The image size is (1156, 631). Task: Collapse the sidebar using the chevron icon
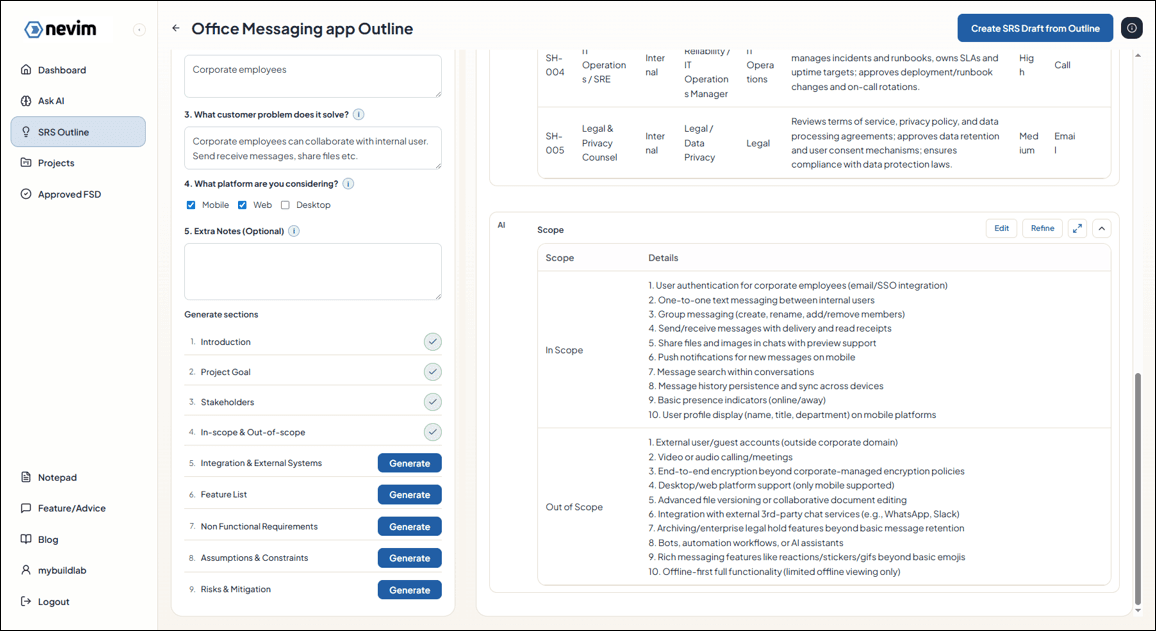pyautogui.click(x=139, y=30)
